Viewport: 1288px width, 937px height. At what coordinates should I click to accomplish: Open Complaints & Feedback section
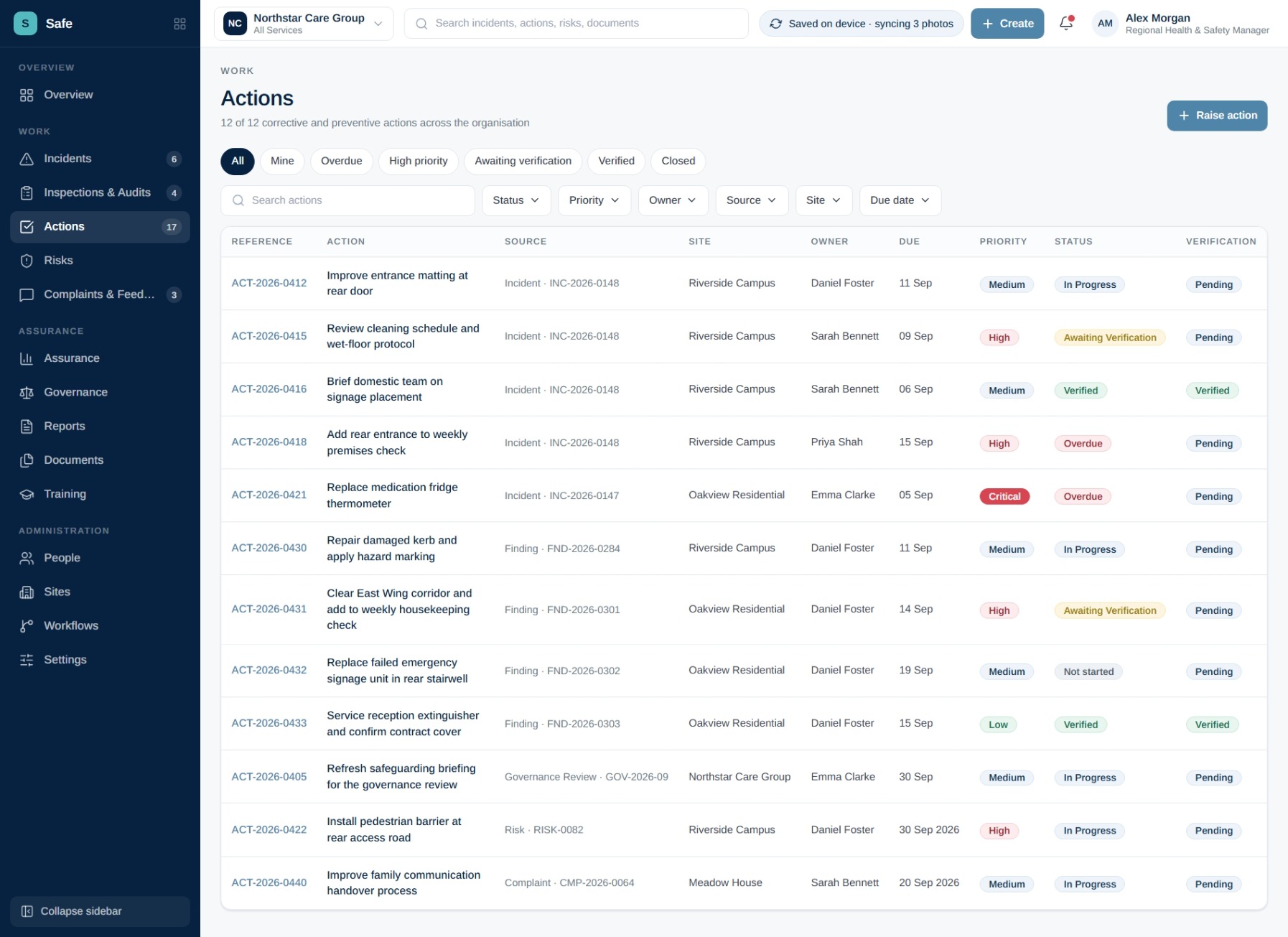click(x=100, y=294)
